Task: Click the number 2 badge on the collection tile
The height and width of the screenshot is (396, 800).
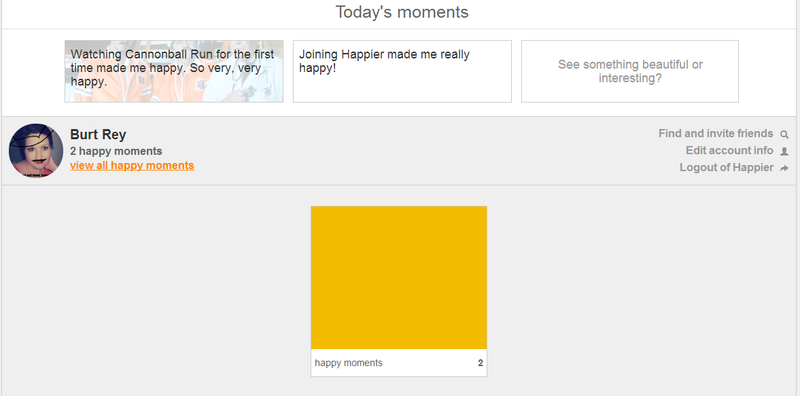Action: [x=480, y=363]
